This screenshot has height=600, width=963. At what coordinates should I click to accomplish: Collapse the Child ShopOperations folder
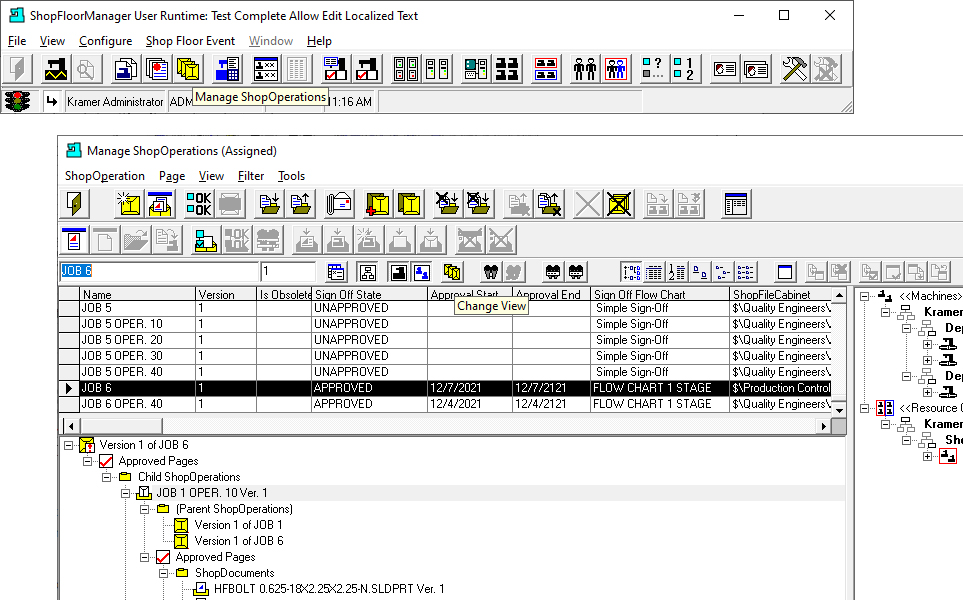click(x=107, y=477)
